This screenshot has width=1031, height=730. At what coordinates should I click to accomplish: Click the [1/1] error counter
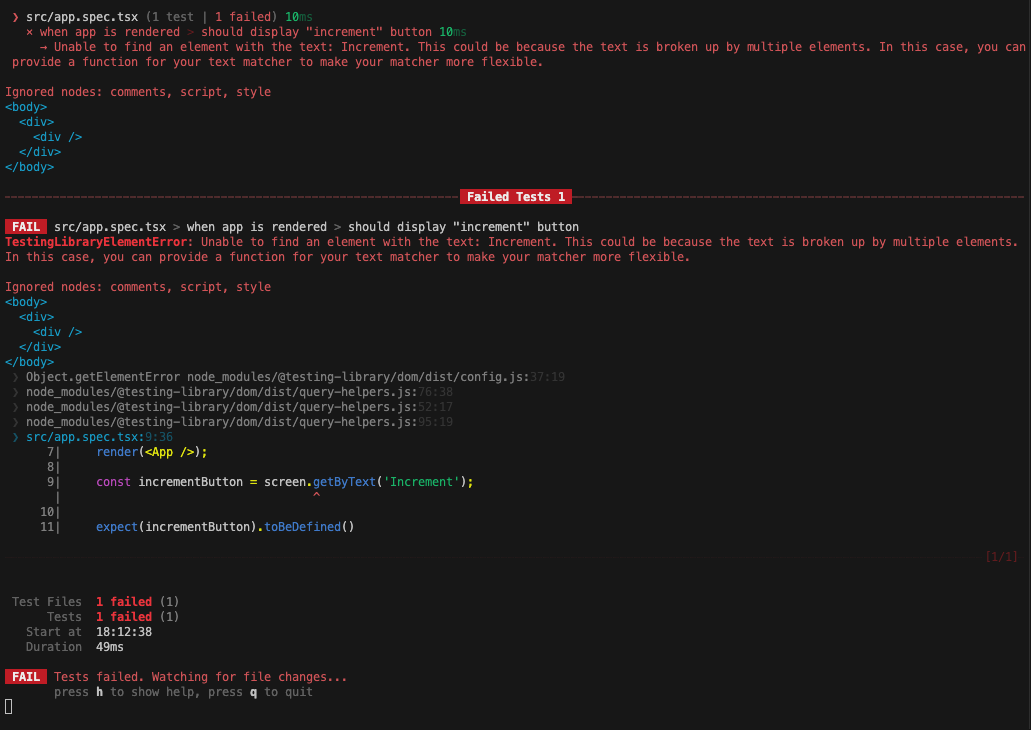tap(1000, 556)
